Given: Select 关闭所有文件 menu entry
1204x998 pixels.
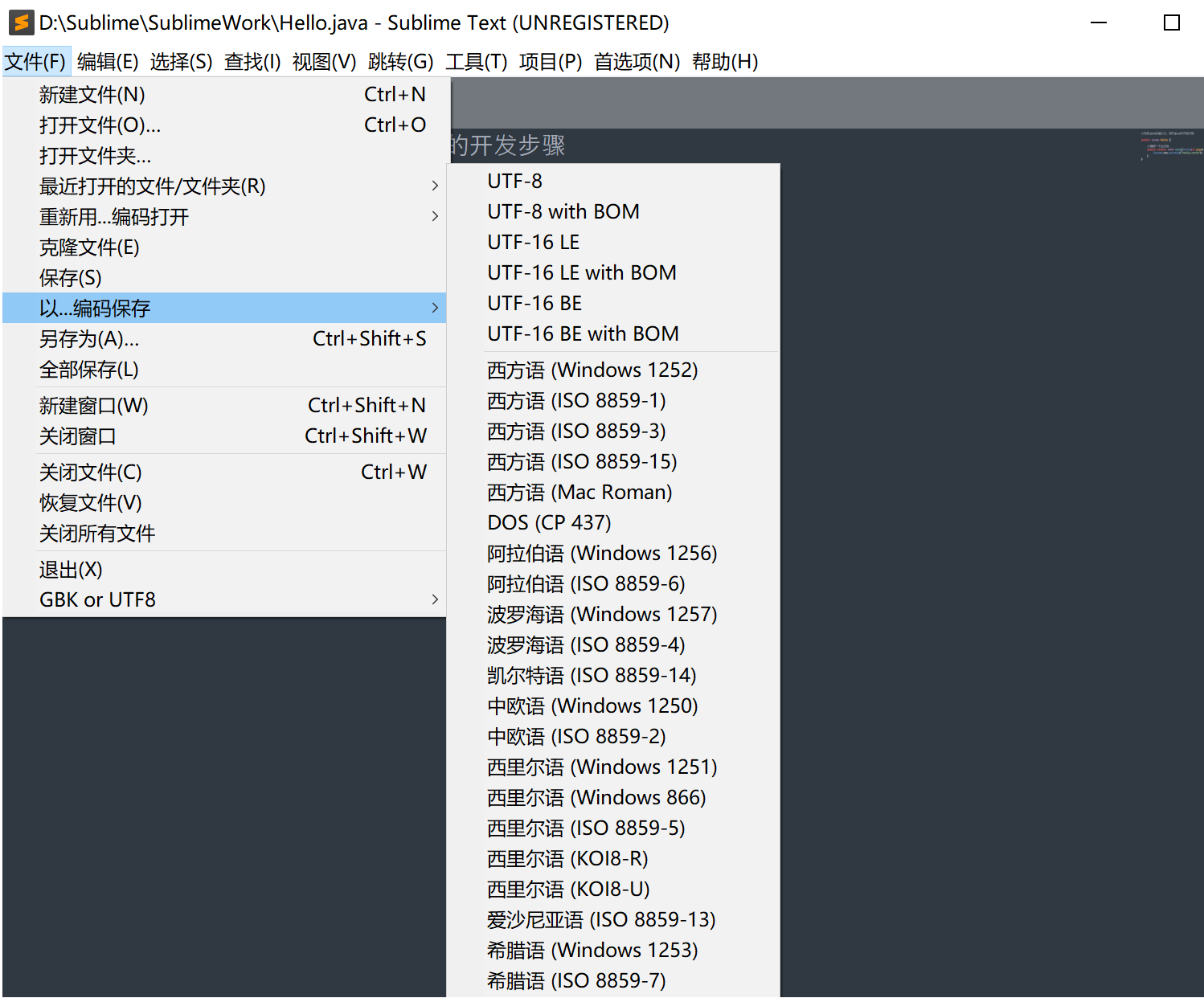Looking at the screenshot, I should [x=224, y=534].
